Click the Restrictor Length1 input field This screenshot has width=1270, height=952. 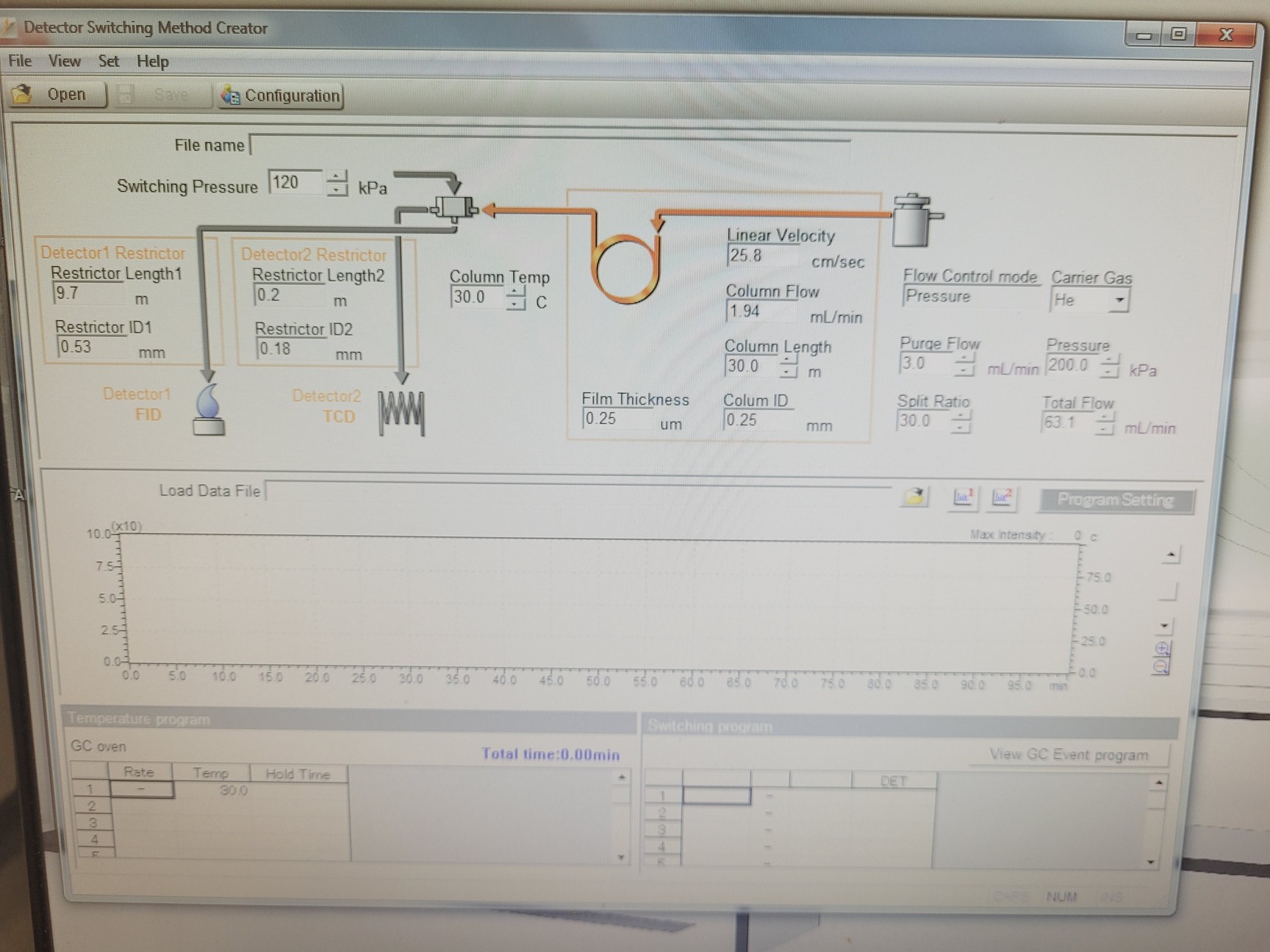(88, 294)
